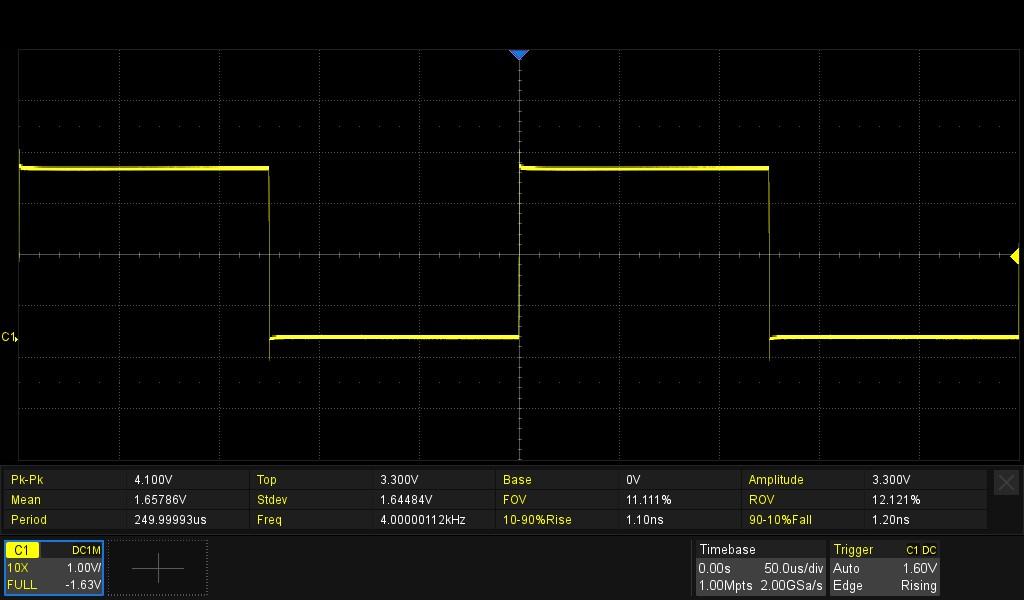Click the yellow C1 channel badge

(22, 550)
